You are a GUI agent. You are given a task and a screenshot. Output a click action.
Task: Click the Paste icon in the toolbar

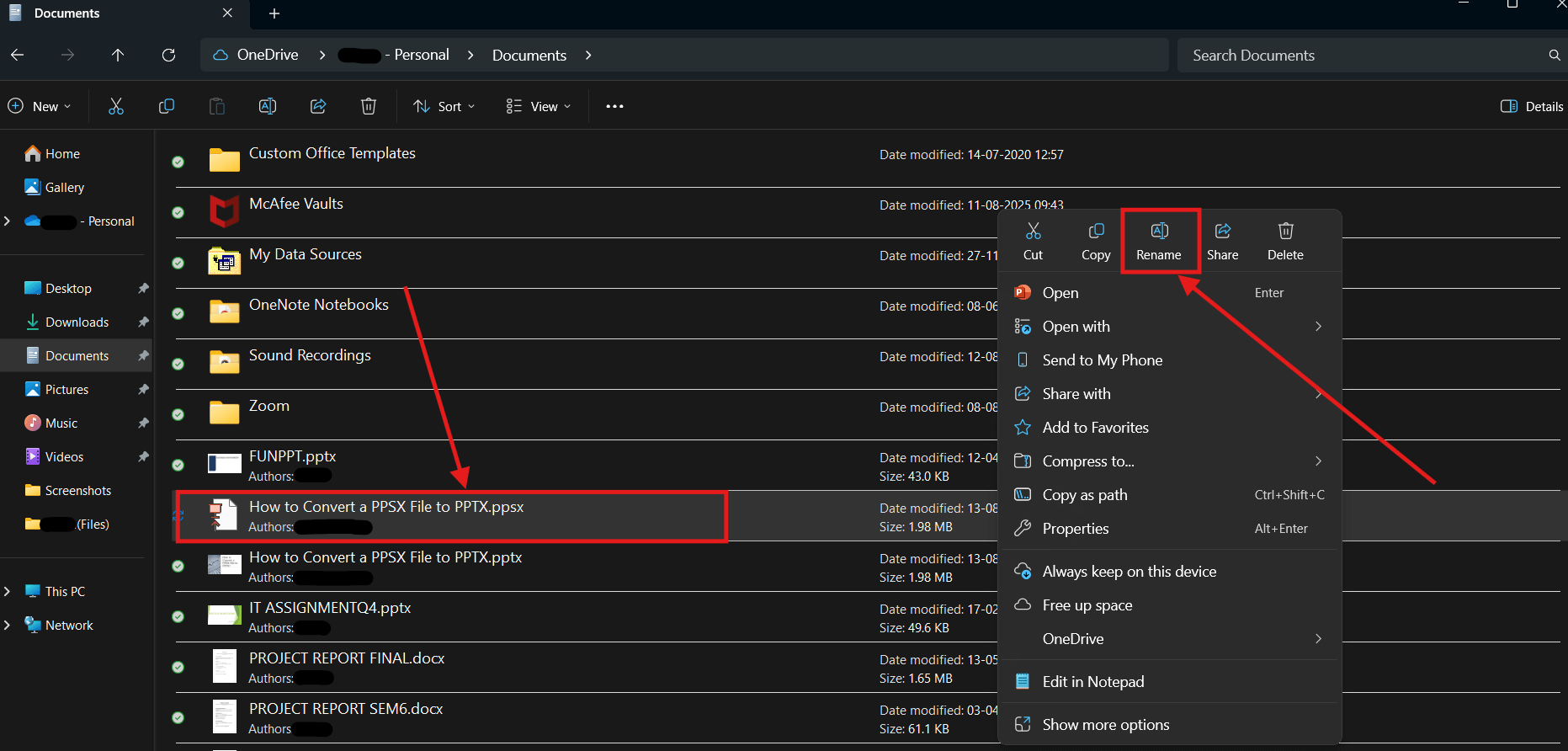[x=217, y=106]
